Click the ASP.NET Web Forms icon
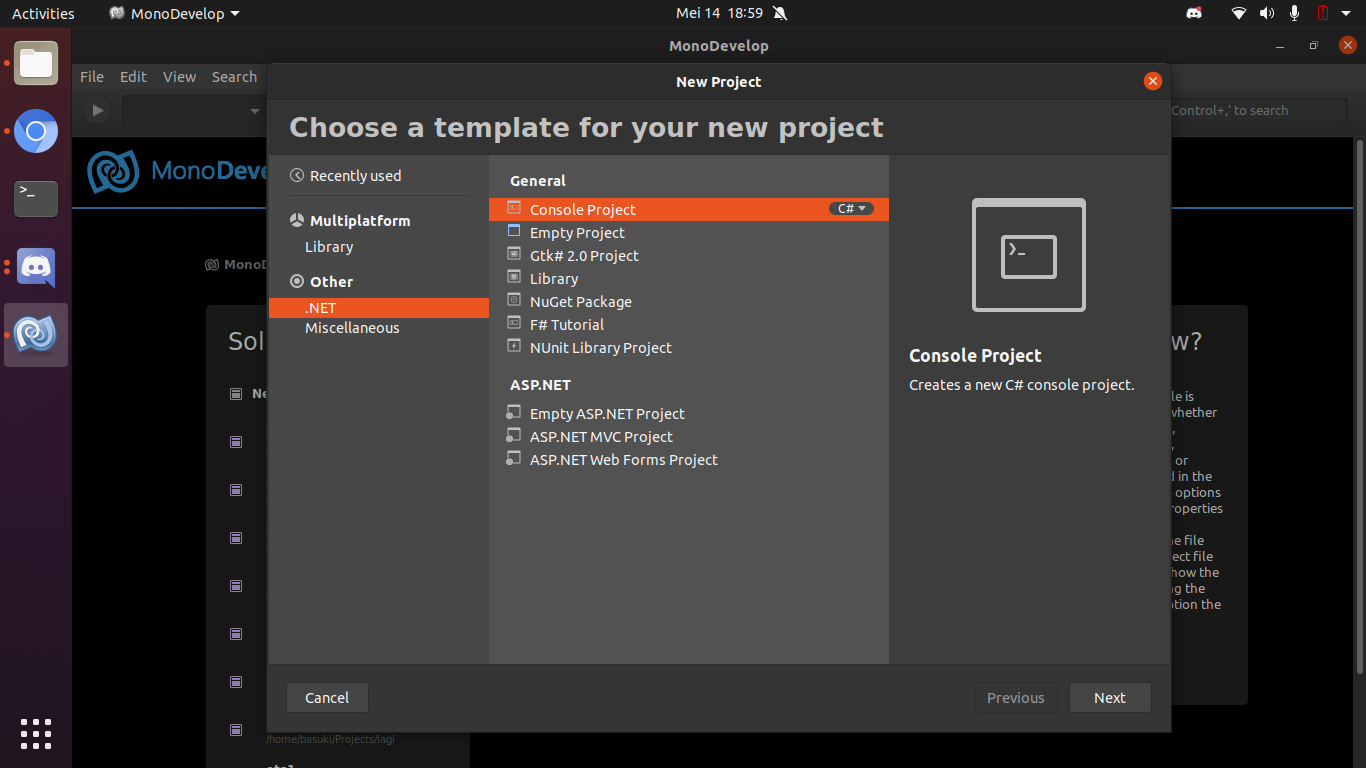 point(514,458)
